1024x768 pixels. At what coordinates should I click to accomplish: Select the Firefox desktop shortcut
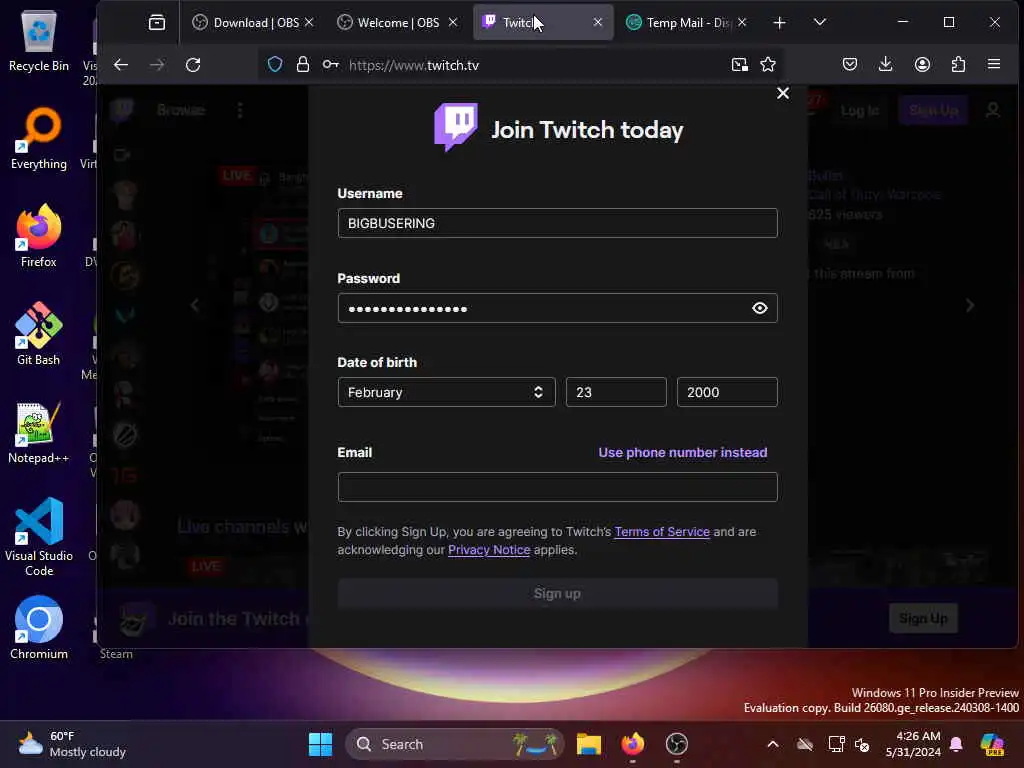pyautogui.click(x=39, y=236)
